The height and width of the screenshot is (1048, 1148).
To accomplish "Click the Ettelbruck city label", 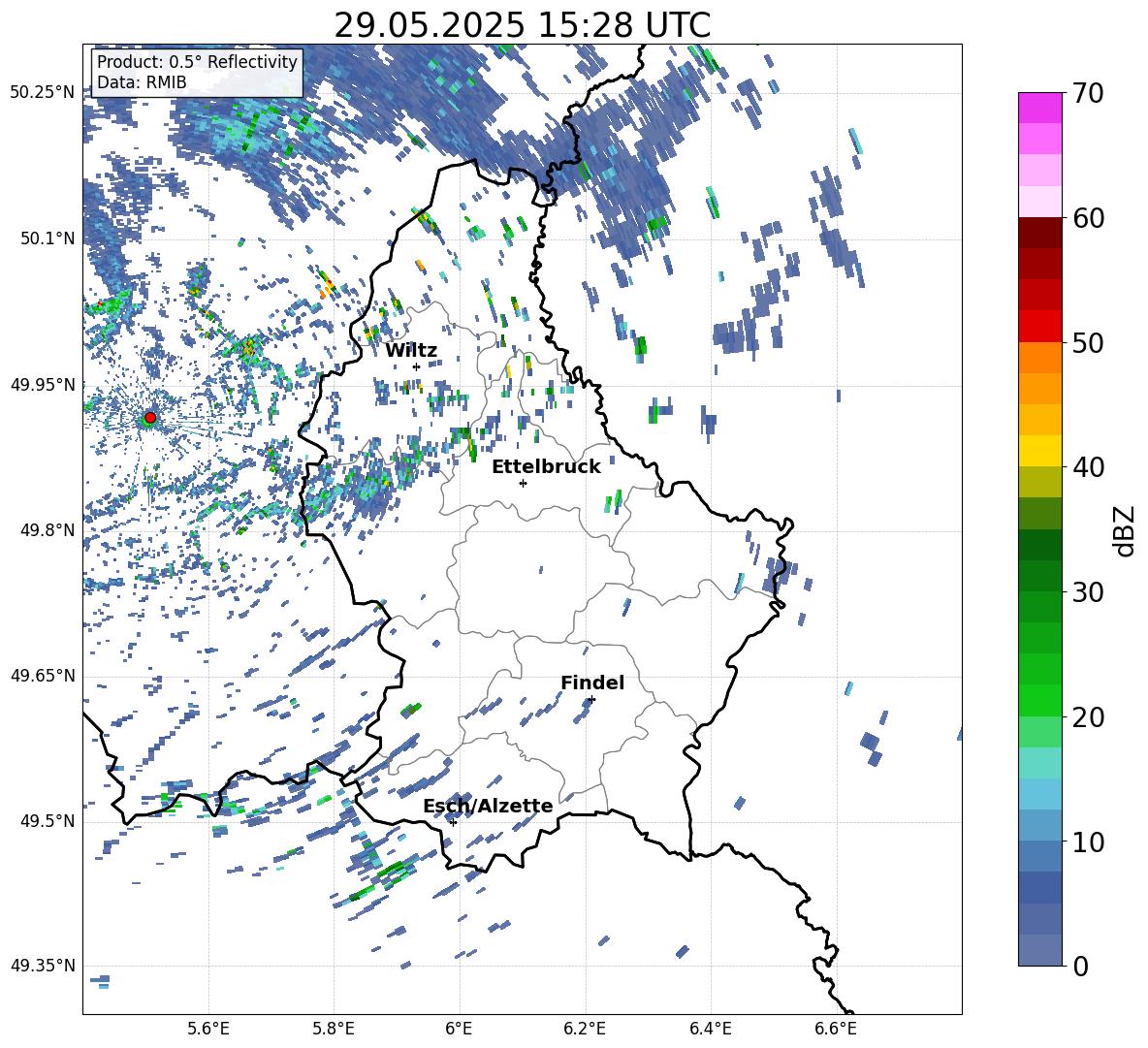I will (x=546, y=467).
